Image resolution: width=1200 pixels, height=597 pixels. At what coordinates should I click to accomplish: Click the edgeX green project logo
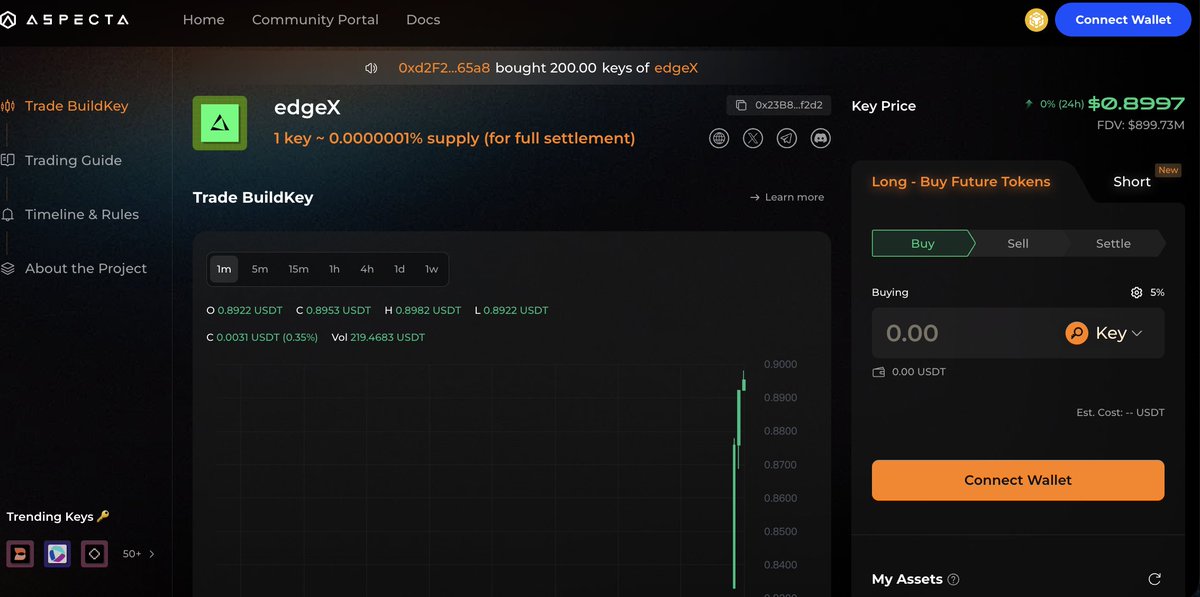220,123
